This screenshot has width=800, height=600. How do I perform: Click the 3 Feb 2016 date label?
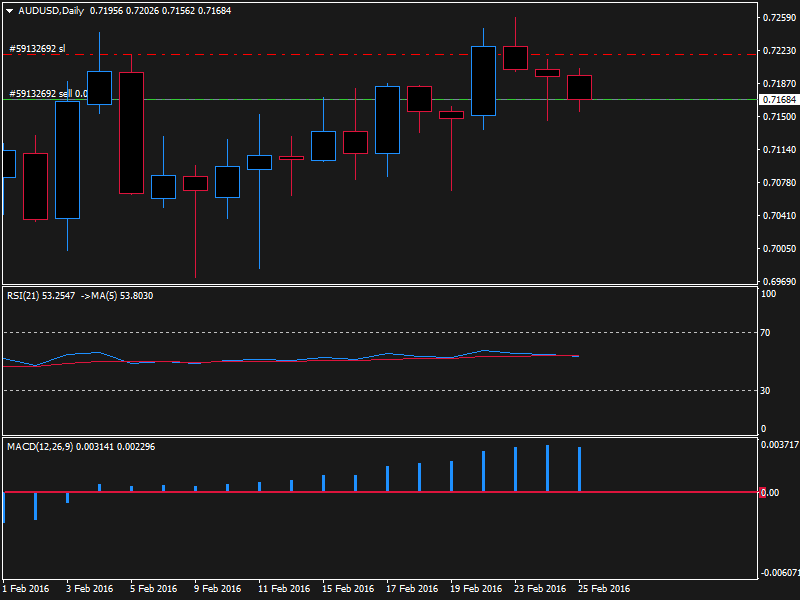click(90, 589)
